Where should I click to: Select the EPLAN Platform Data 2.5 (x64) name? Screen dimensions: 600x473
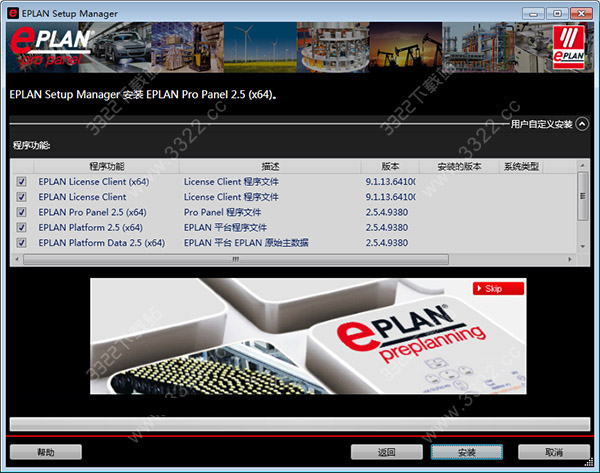101,243
